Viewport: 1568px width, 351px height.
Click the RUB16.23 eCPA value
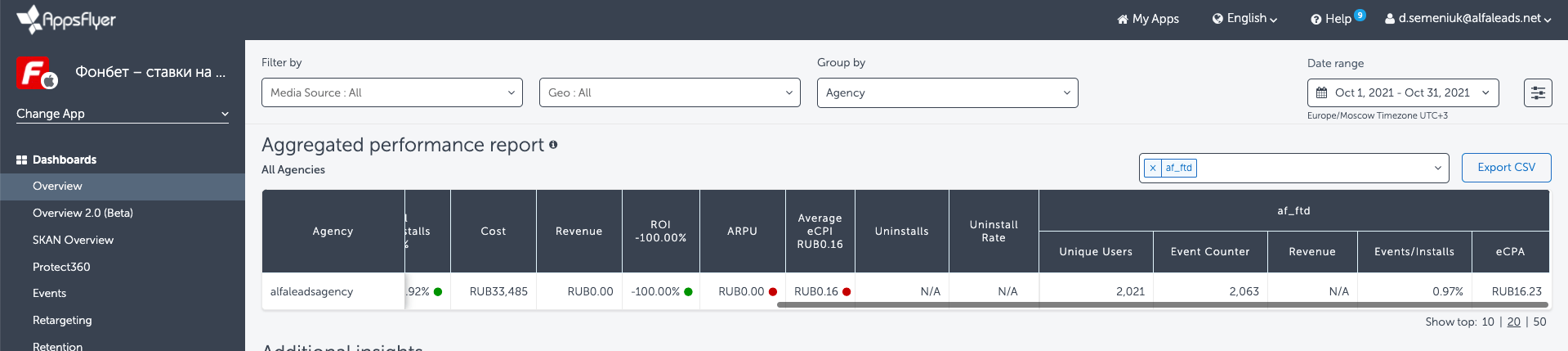[1517, 291]
